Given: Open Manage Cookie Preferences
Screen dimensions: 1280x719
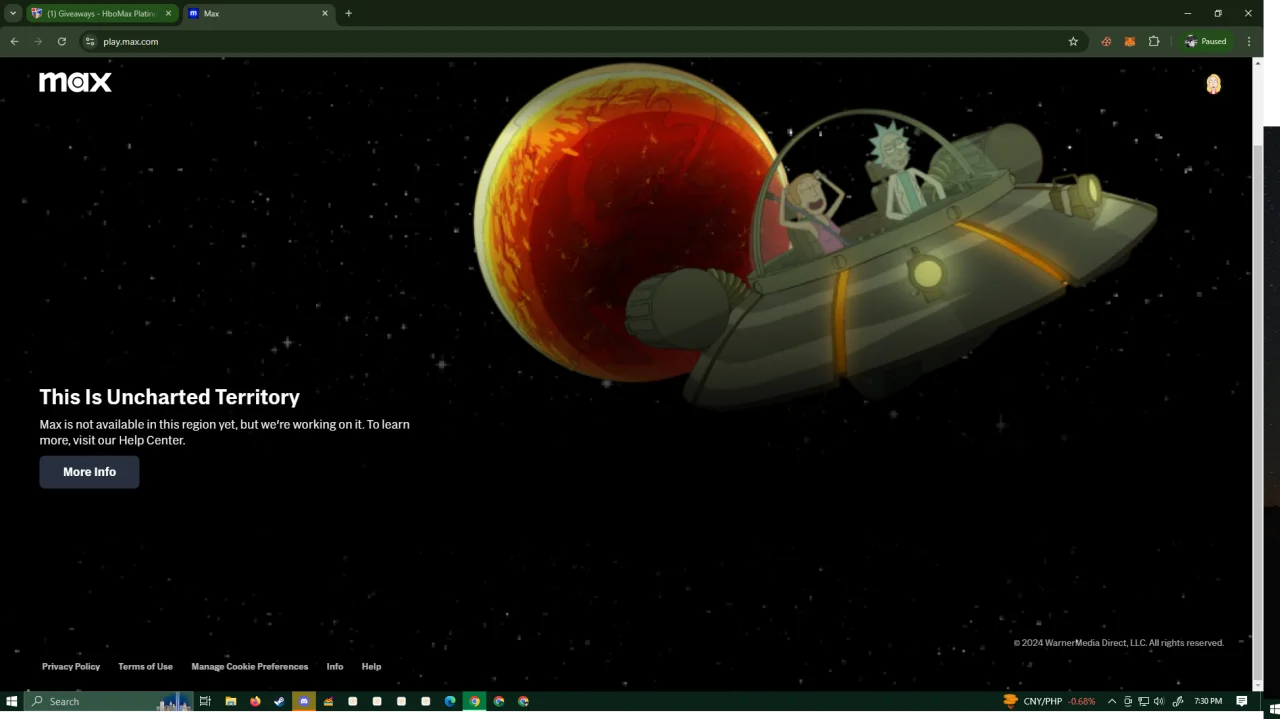Looking at the screenshot, I should [x=250, y=667].
